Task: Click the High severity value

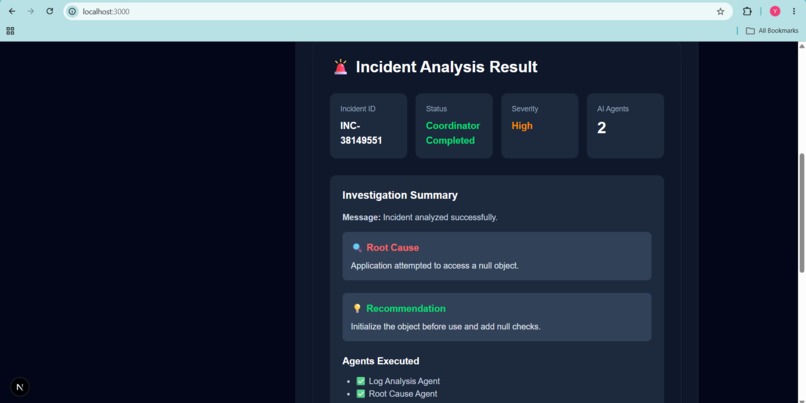Action: pyautogui.click(x=522, y=126)
